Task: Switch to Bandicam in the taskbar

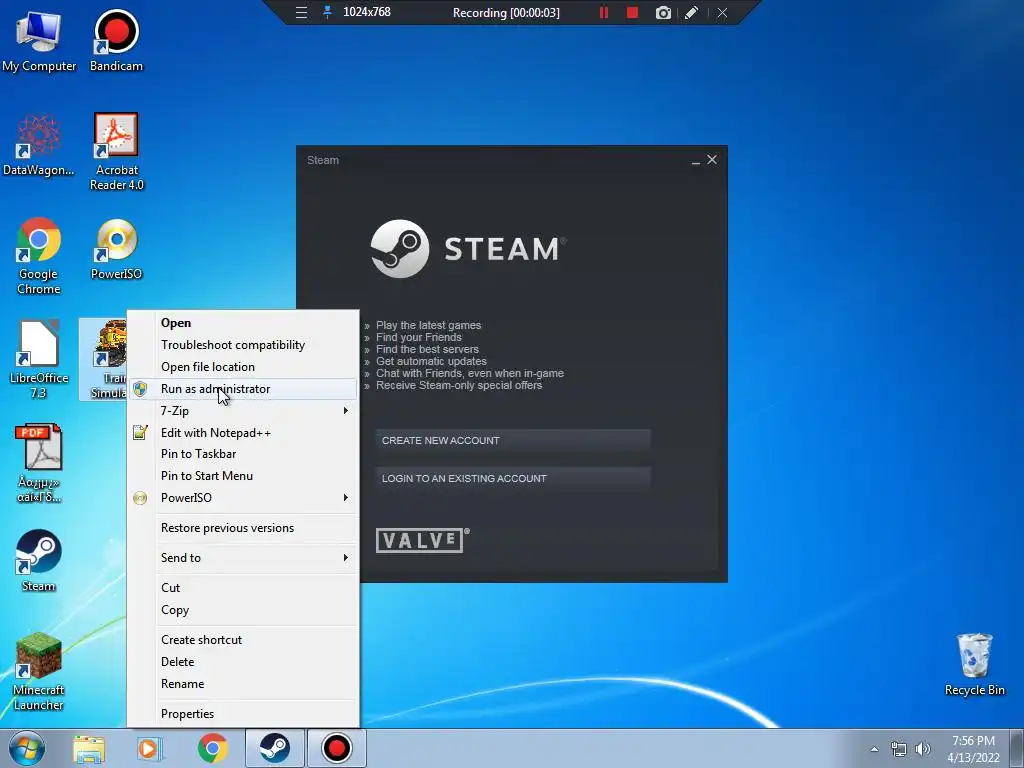Action: tap(336, 748)
